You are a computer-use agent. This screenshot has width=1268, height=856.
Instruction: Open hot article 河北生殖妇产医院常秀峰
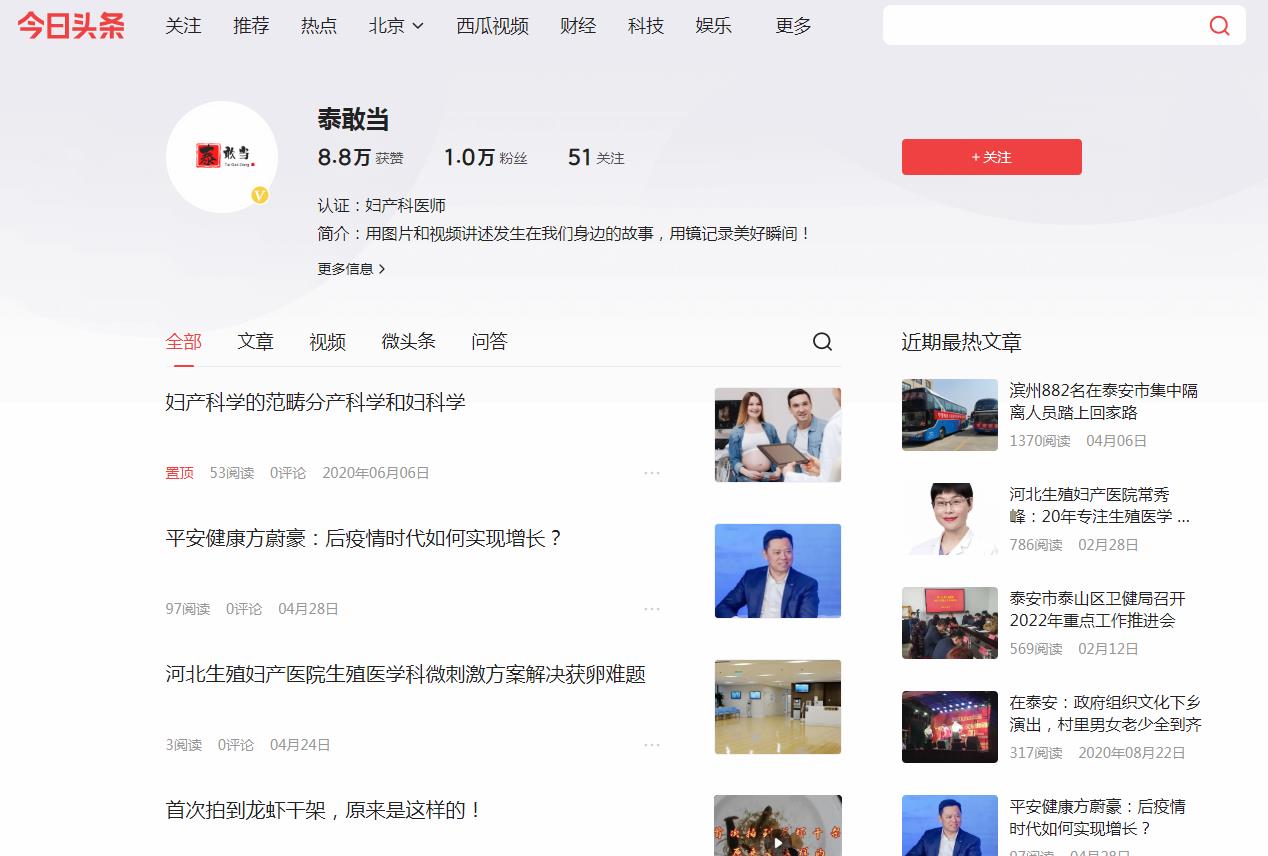1100,506
